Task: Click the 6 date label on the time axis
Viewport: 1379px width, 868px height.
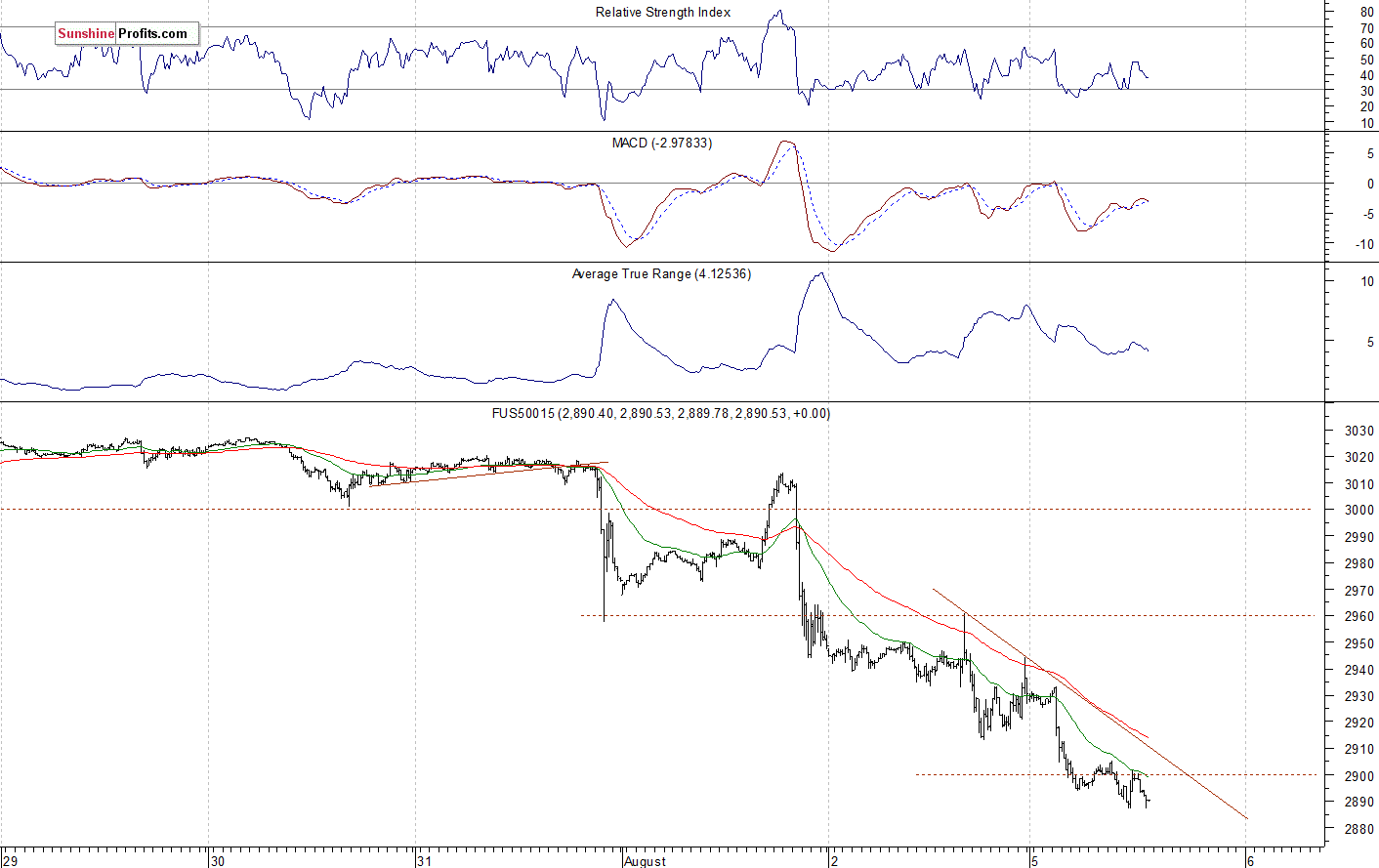Action: pyautogui.click(x=1249, y=861)
